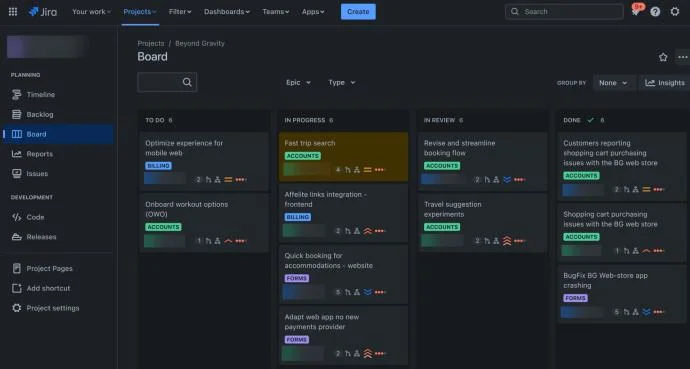Open the notifications bell icon
Screen dimensions: 690x369
click(635, 12)
